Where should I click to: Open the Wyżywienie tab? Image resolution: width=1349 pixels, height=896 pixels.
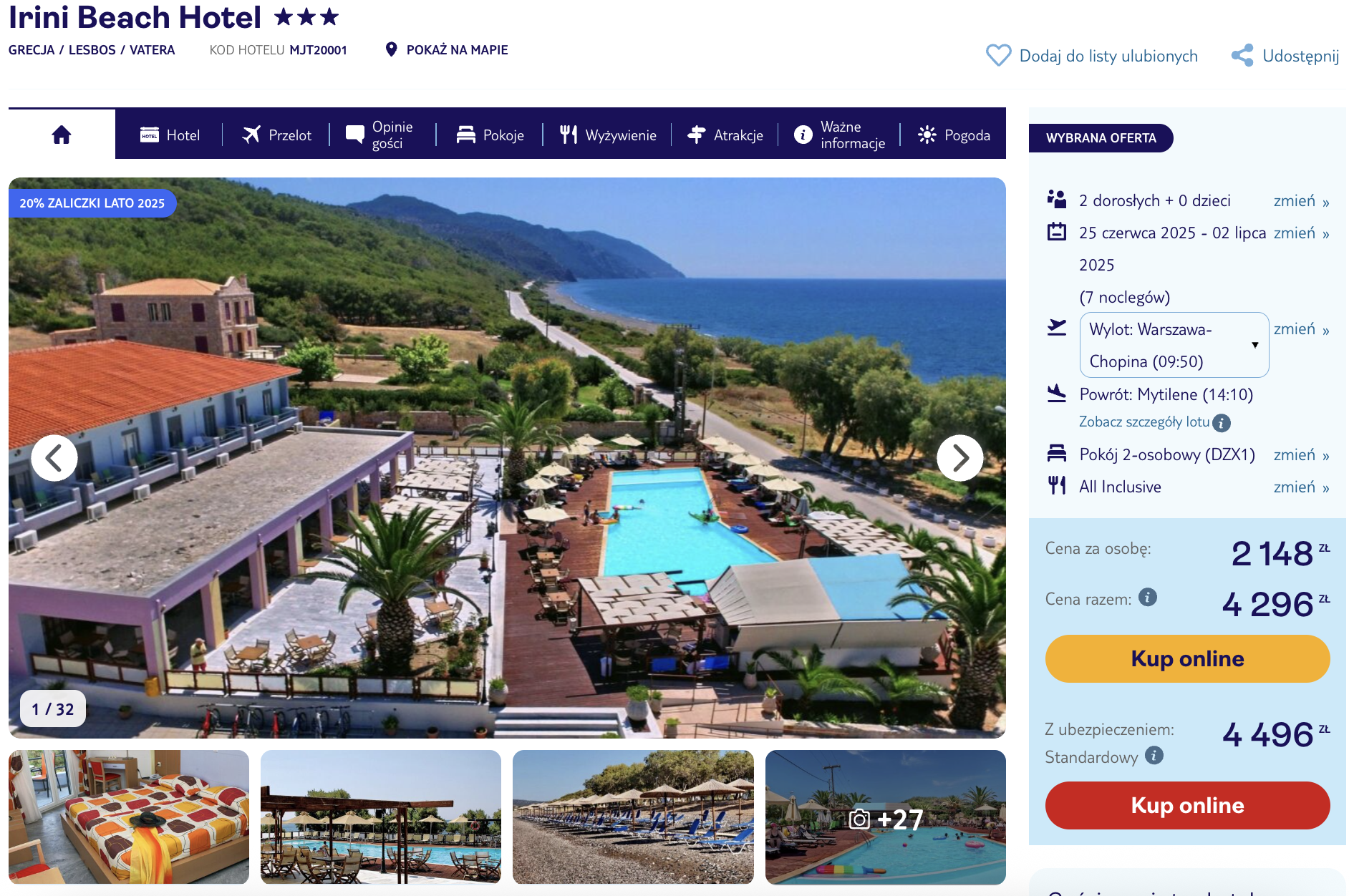pyautogui.click(x=607, y=135)
